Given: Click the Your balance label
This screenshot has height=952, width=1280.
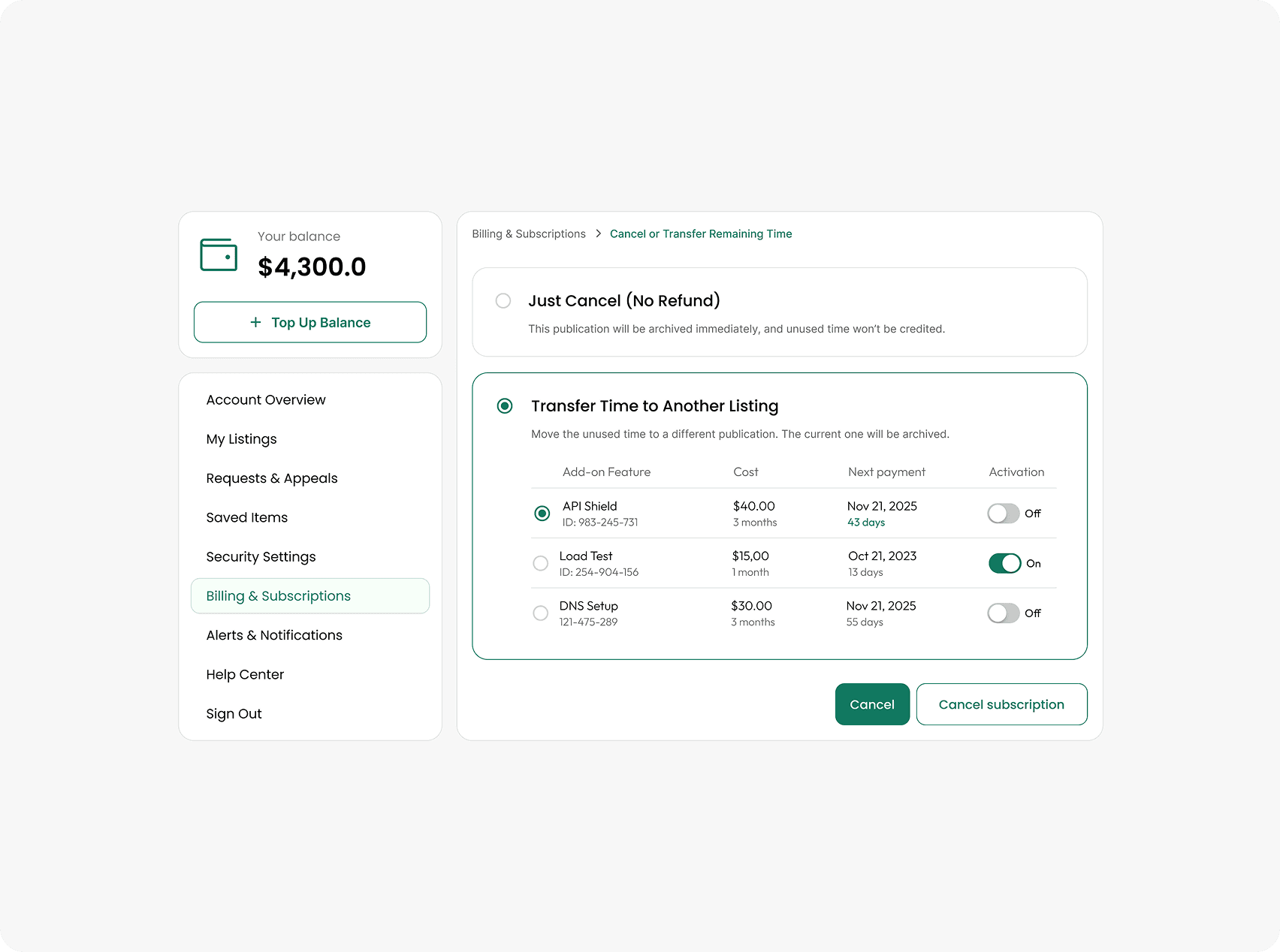Looking at the screenshot, I should [299, 236].
